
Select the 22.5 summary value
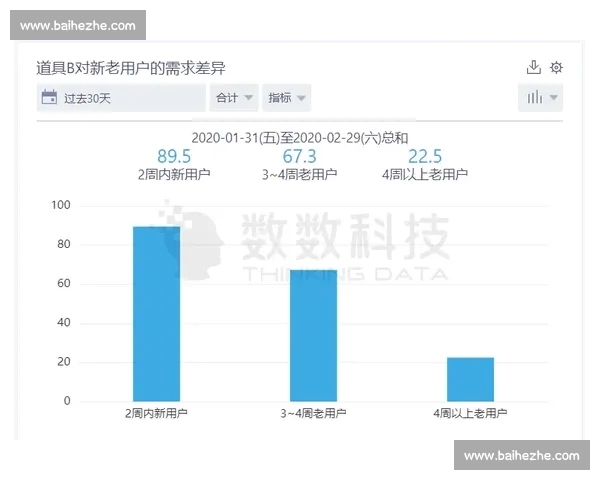pyautogui.click(x=425, y=156)
